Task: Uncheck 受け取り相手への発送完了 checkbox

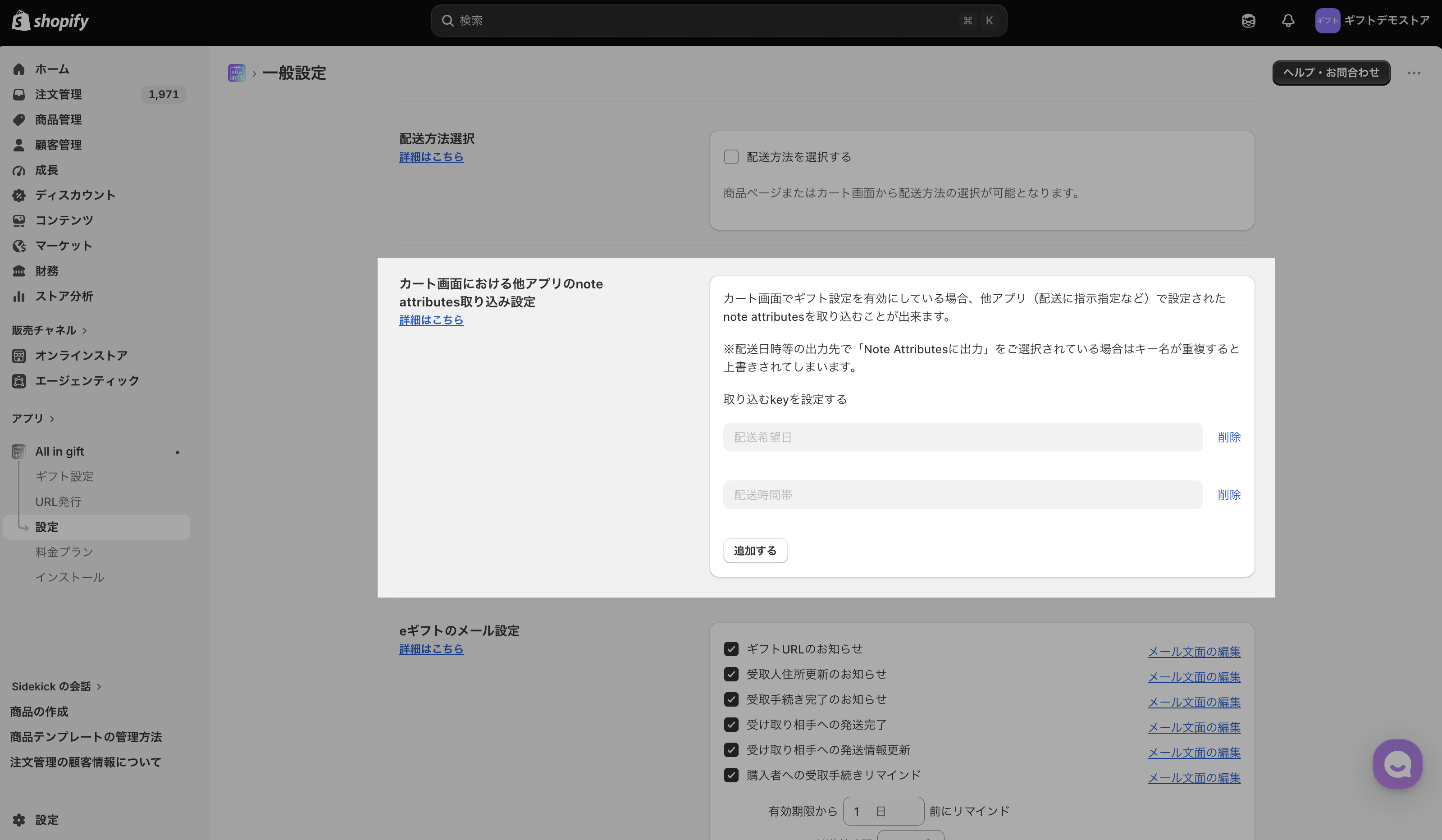Action: (x=731, y=725)
